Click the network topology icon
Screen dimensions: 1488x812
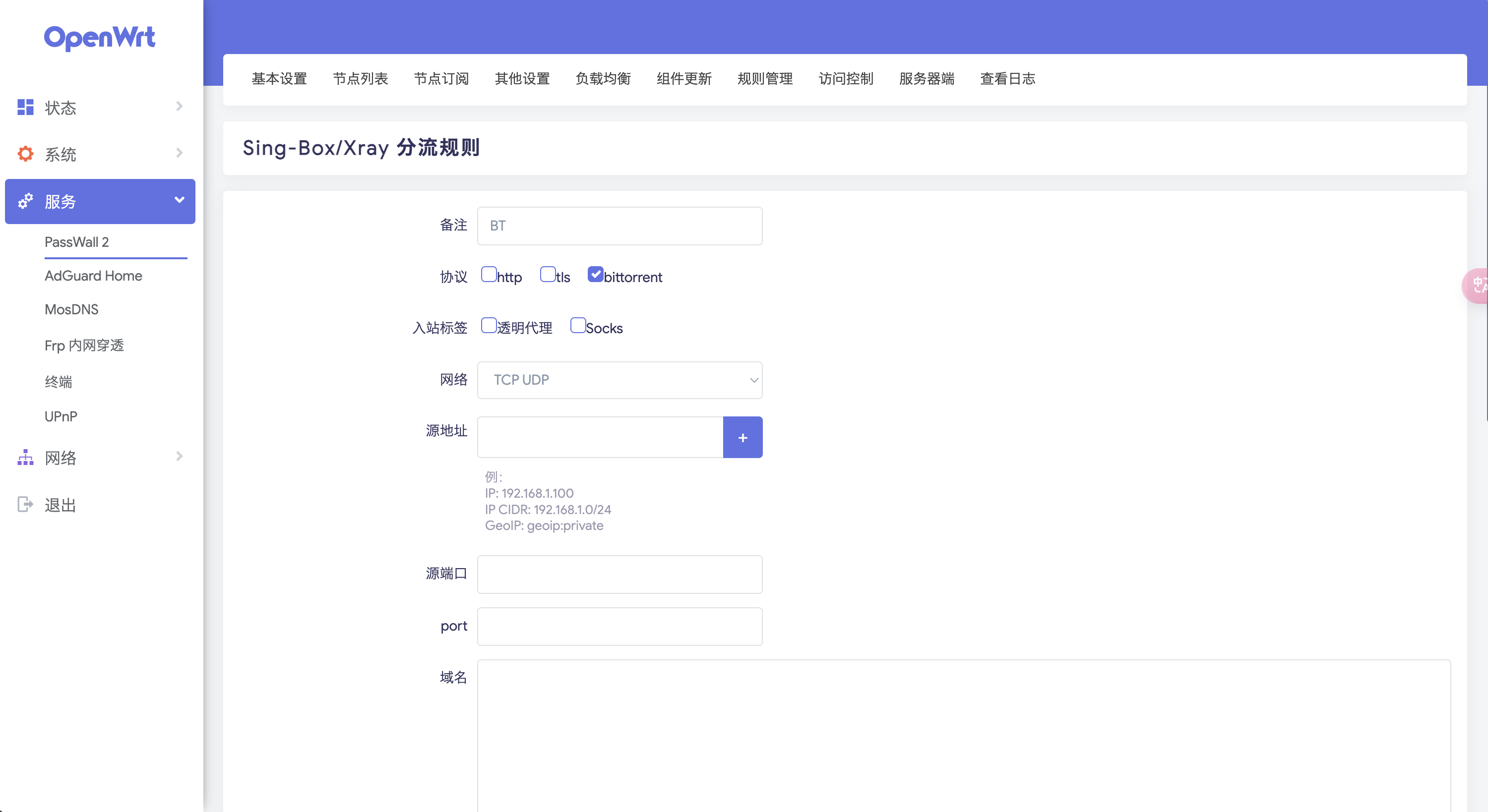[25, 458]
